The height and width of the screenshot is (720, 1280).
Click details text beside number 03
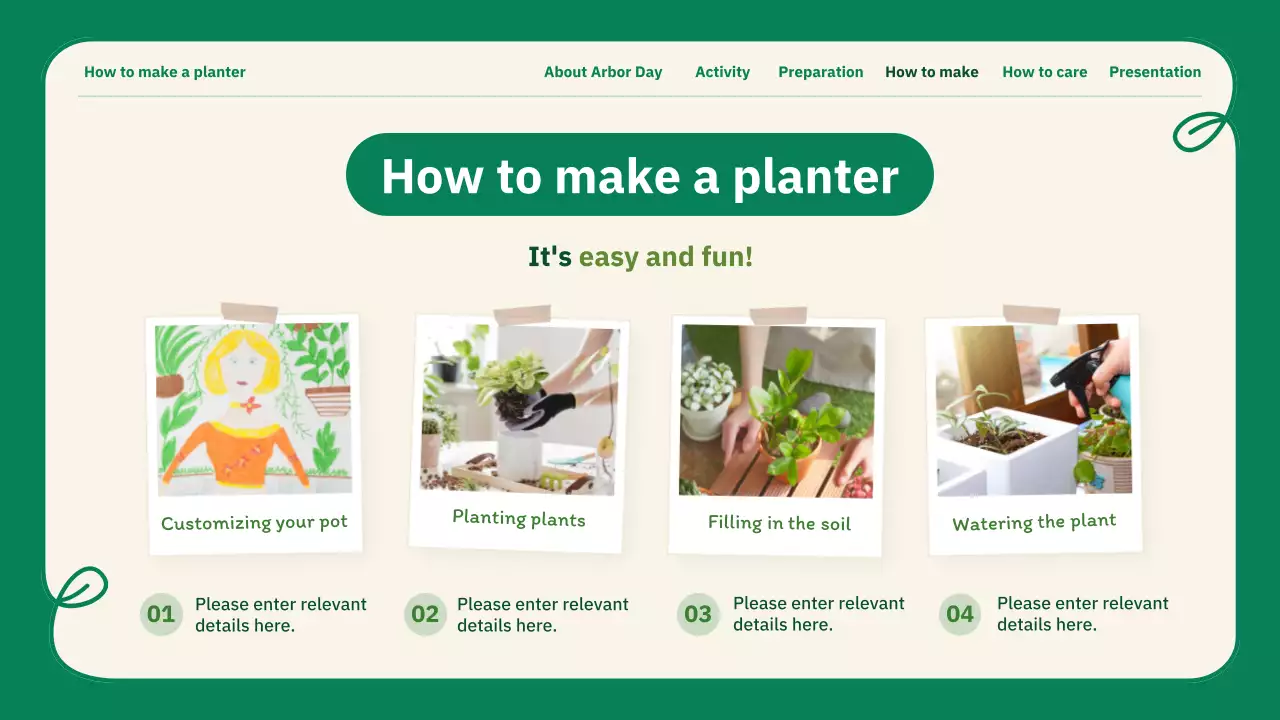tap(818, 614)
